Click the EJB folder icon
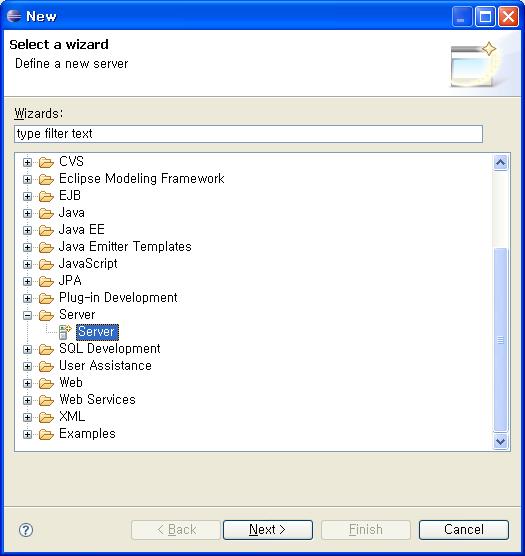 46,196
